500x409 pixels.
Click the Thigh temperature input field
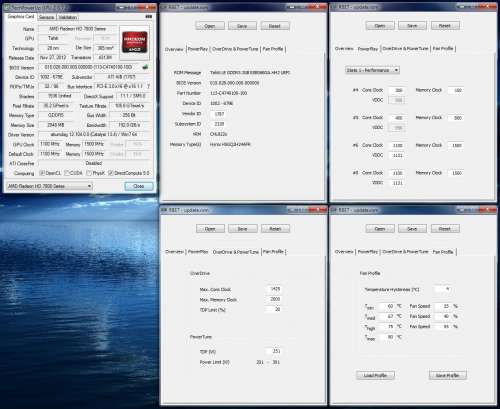point(388,327)
